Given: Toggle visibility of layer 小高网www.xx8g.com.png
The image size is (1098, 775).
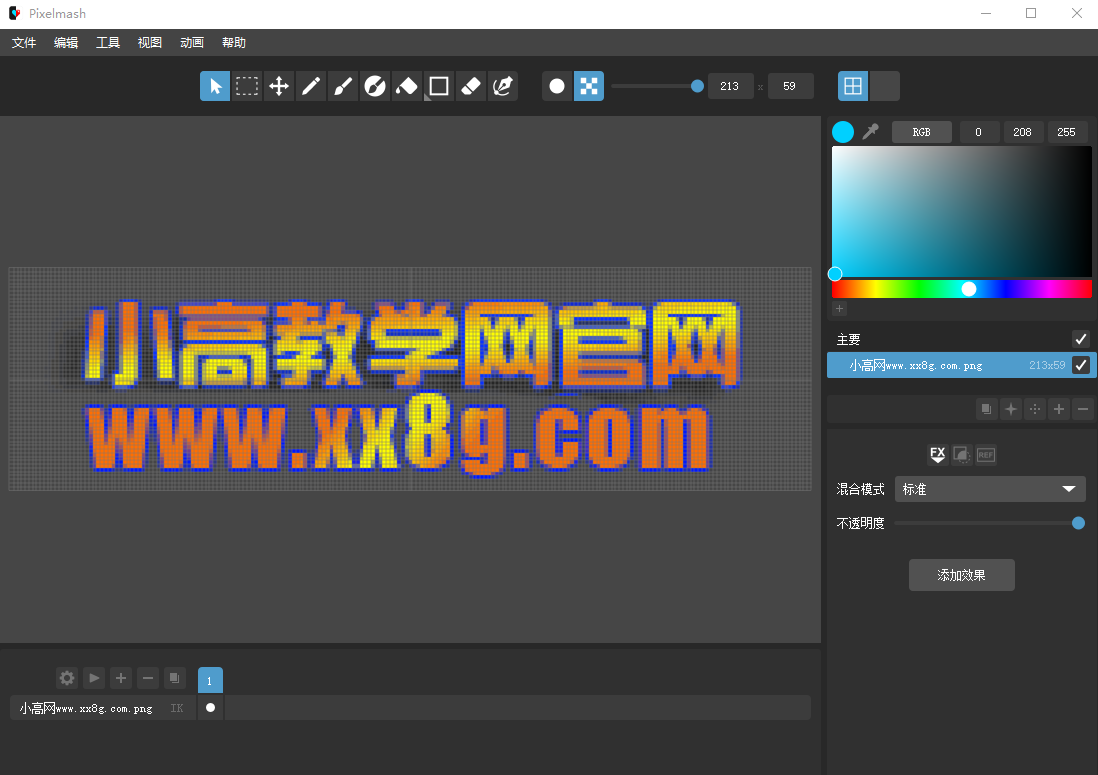Looking at the screenshot, I should (1081, 365).
